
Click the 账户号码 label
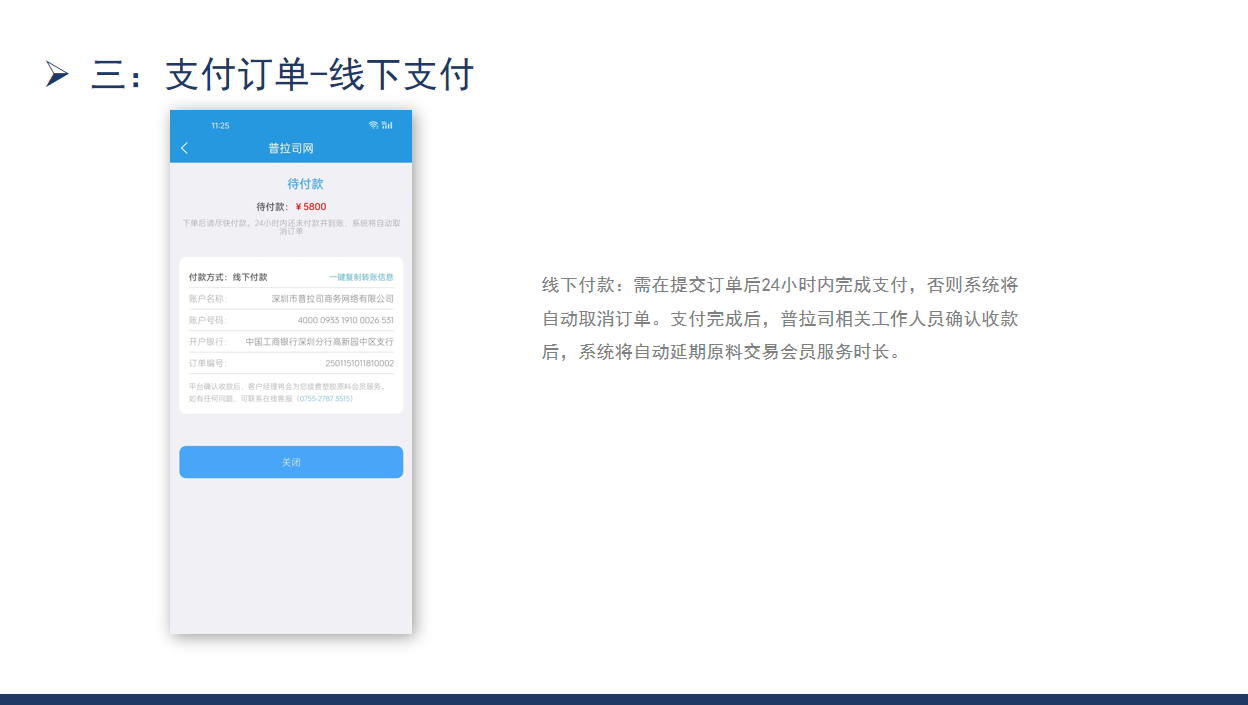pyautogui.click(x=207, y=320)
